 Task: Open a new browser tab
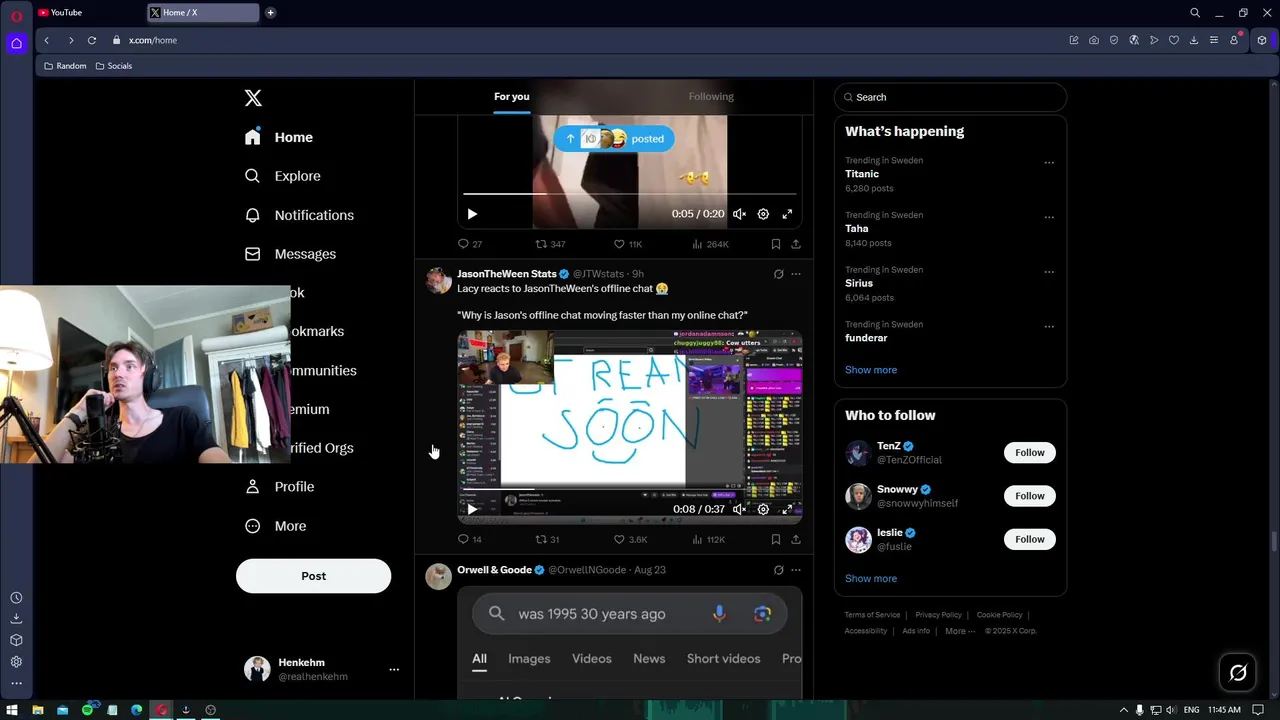point(270,13)
